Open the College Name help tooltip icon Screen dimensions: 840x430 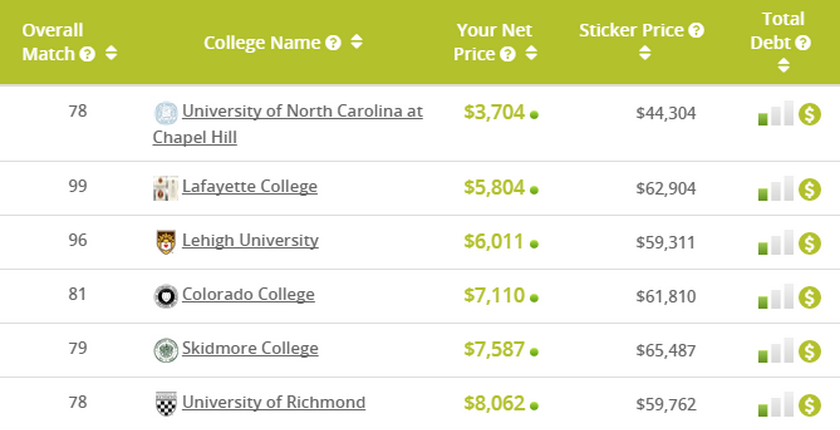tap(333, 43)
